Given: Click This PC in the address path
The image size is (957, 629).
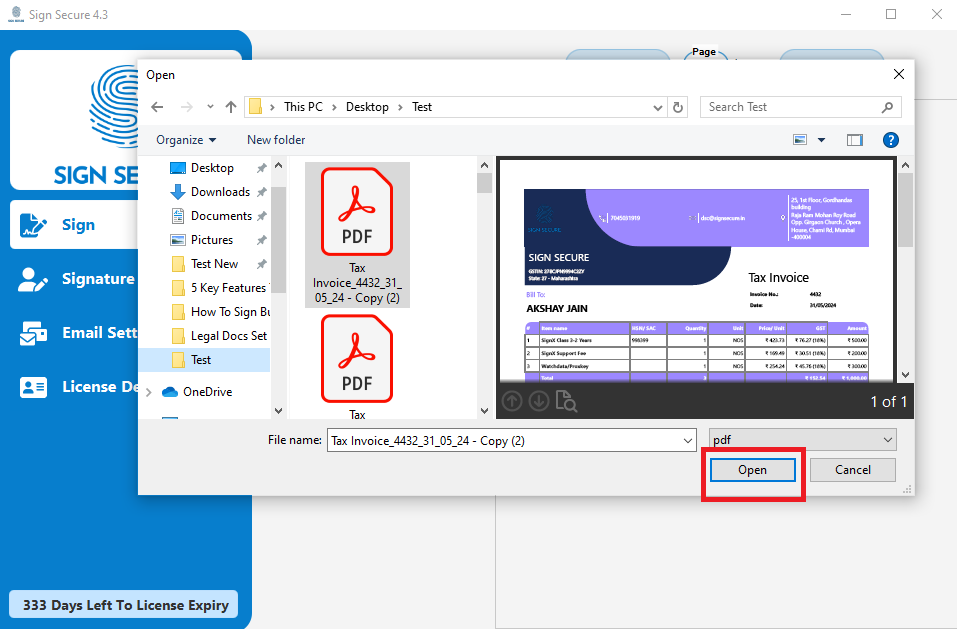Looking at the screenshot, I should coord(303,107).
